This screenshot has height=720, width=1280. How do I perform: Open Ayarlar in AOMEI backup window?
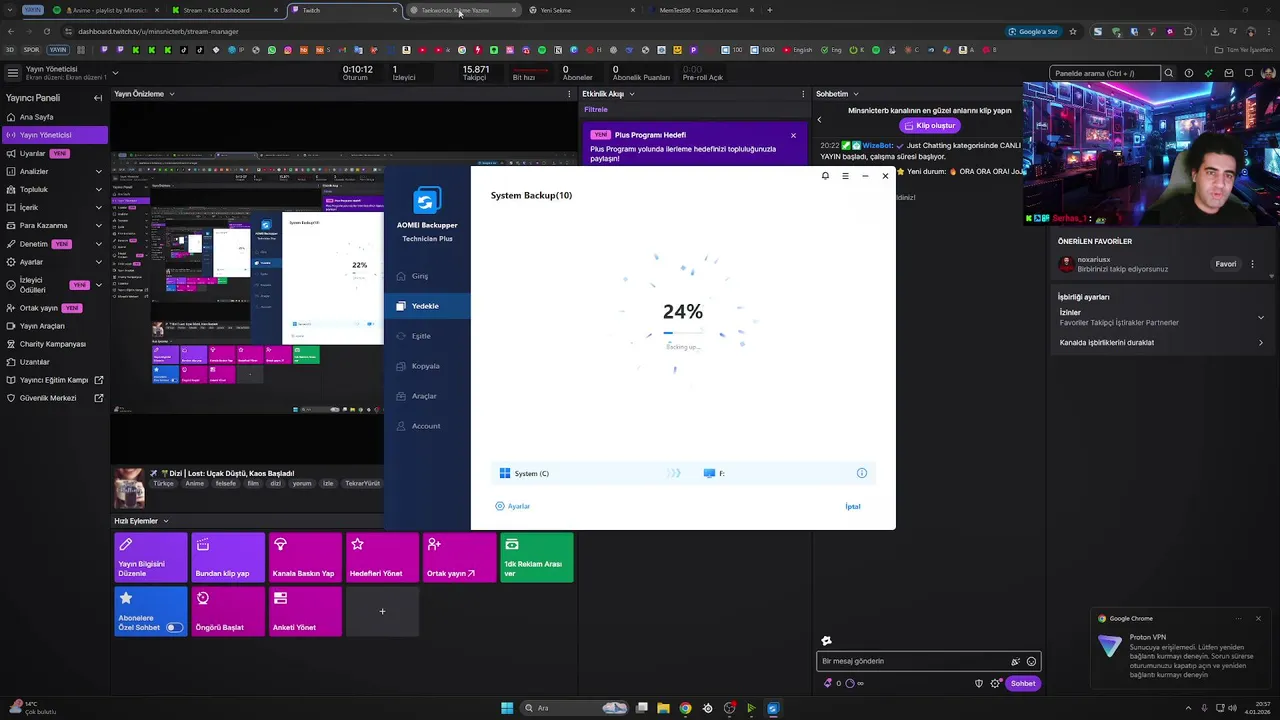513,506
